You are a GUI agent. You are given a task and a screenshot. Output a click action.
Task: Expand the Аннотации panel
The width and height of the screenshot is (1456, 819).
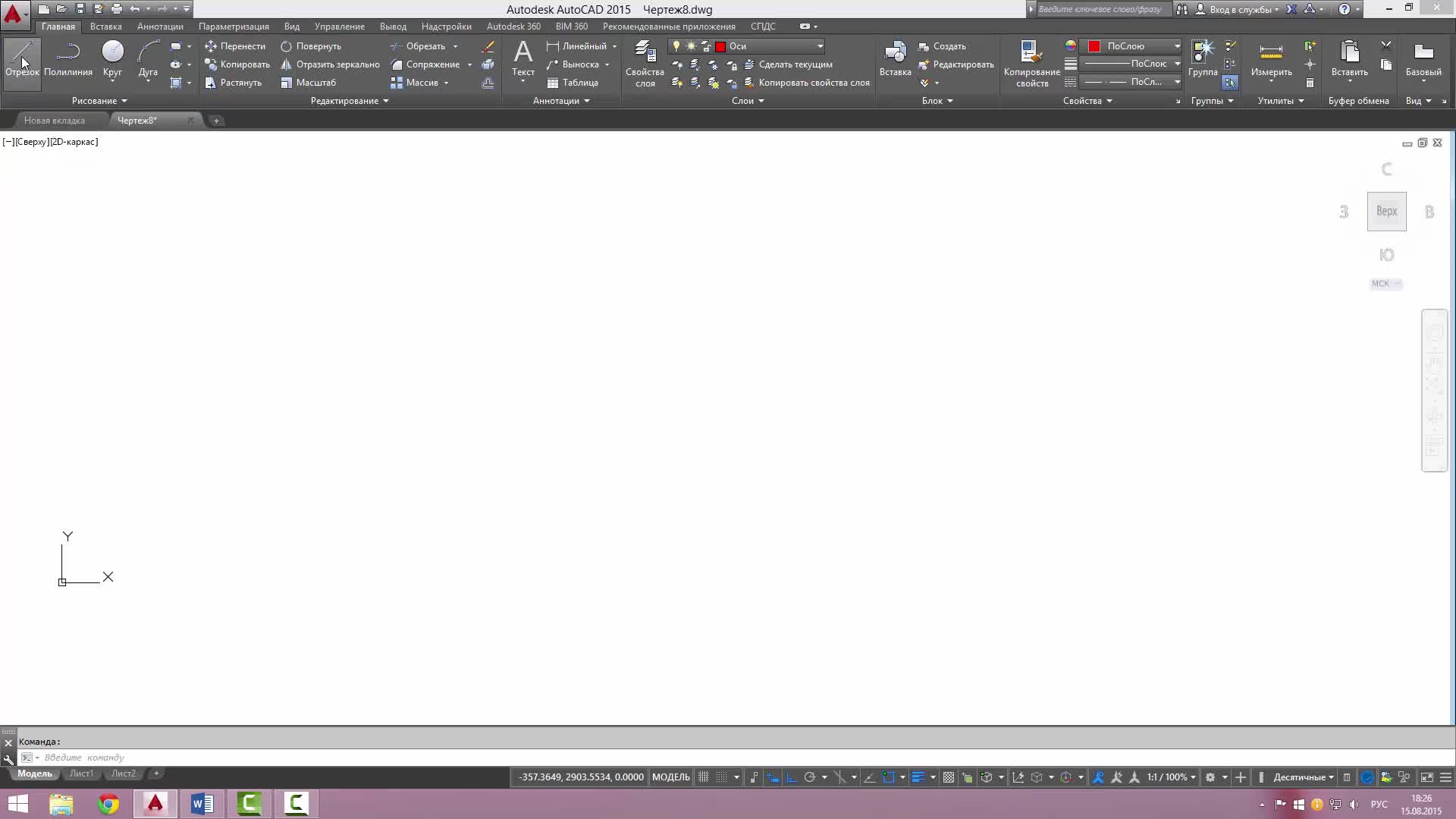point(561,101)
